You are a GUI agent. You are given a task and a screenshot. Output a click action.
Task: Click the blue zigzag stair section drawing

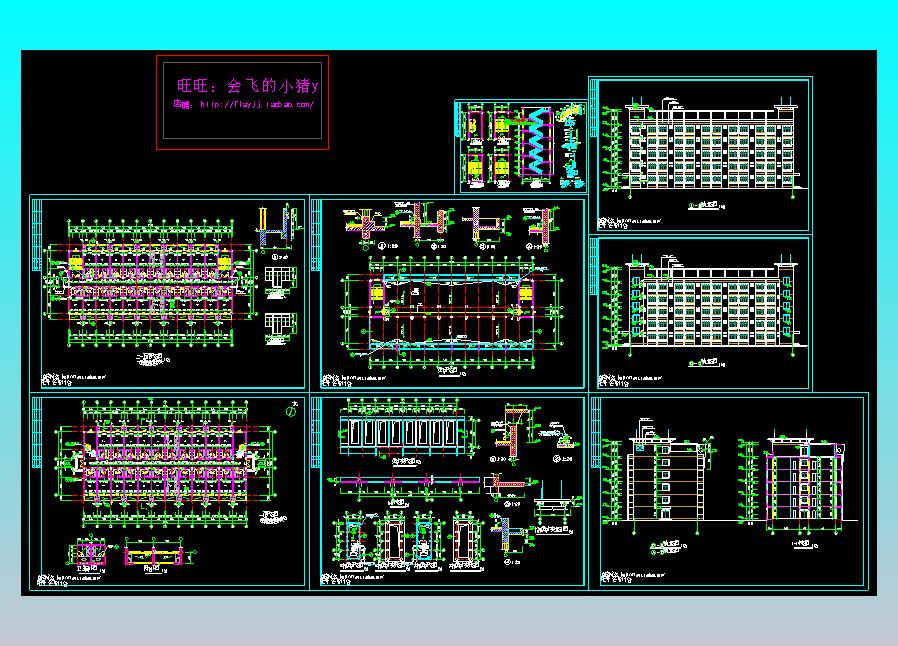pos(535,142)
